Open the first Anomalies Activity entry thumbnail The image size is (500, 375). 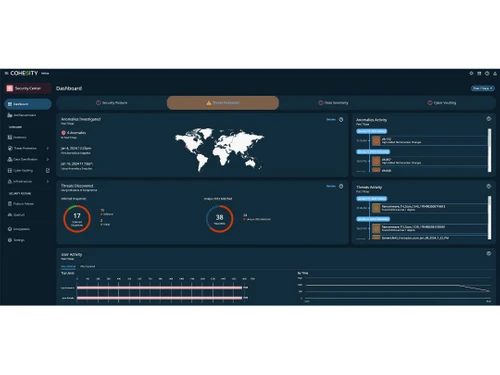click(x=376, y=141)
